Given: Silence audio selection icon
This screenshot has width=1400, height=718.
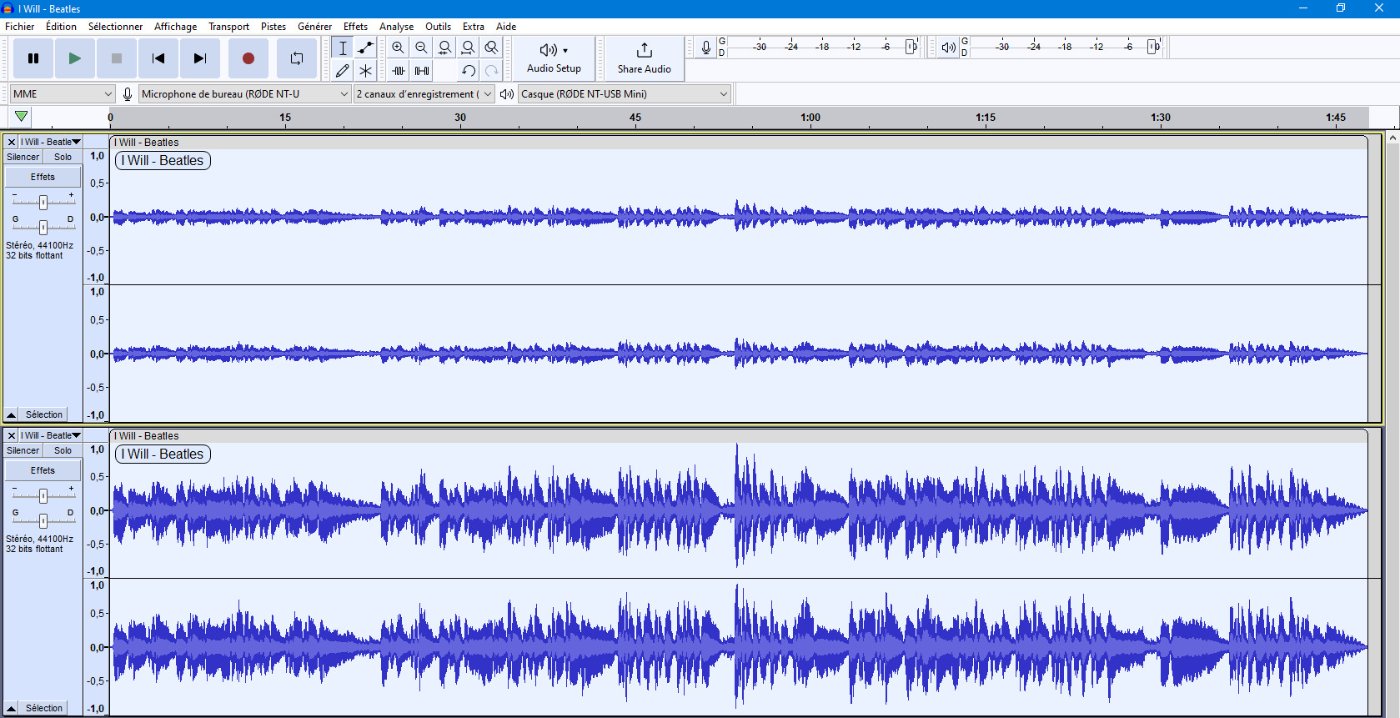Looking at the screenshot, I should coord(421,70).
